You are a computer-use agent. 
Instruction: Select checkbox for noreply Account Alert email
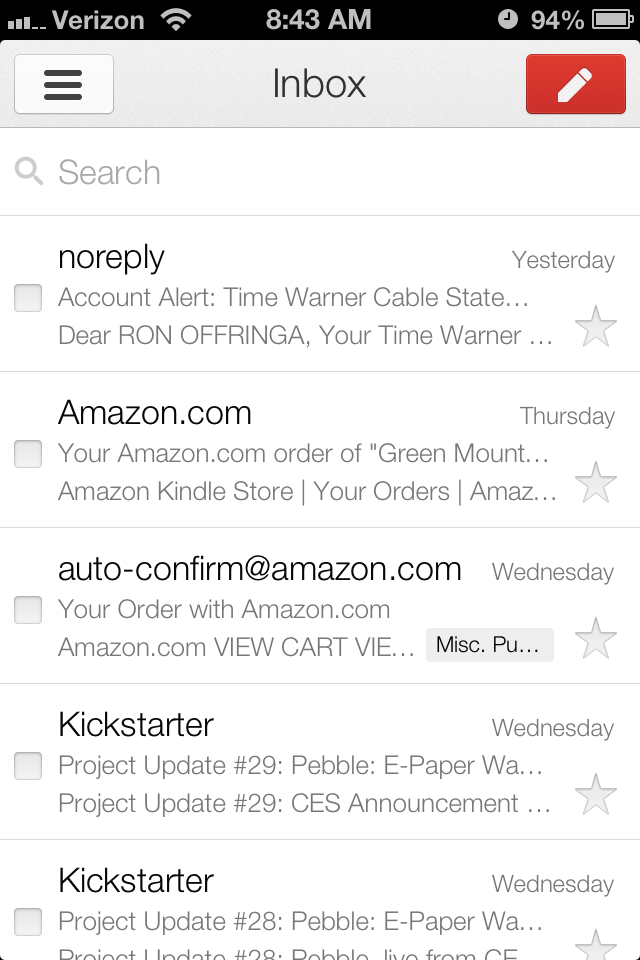coord(28,297)
